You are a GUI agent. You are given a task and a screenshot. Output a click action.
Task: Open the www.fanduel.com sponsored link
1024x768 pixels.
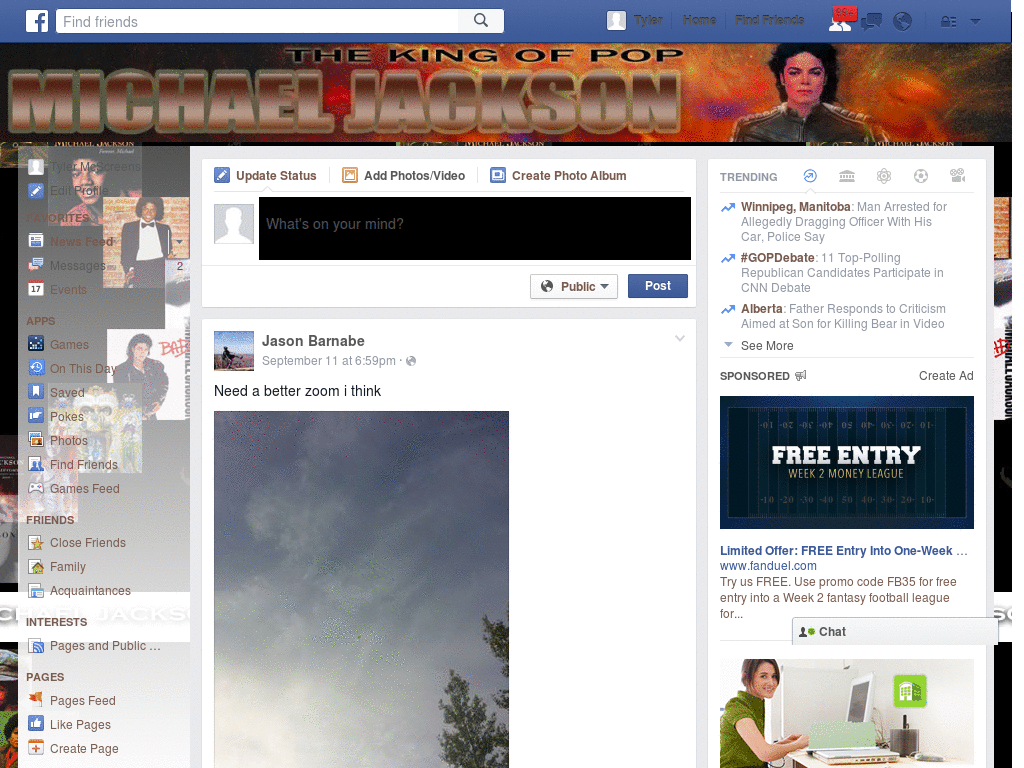click(768, 565)
